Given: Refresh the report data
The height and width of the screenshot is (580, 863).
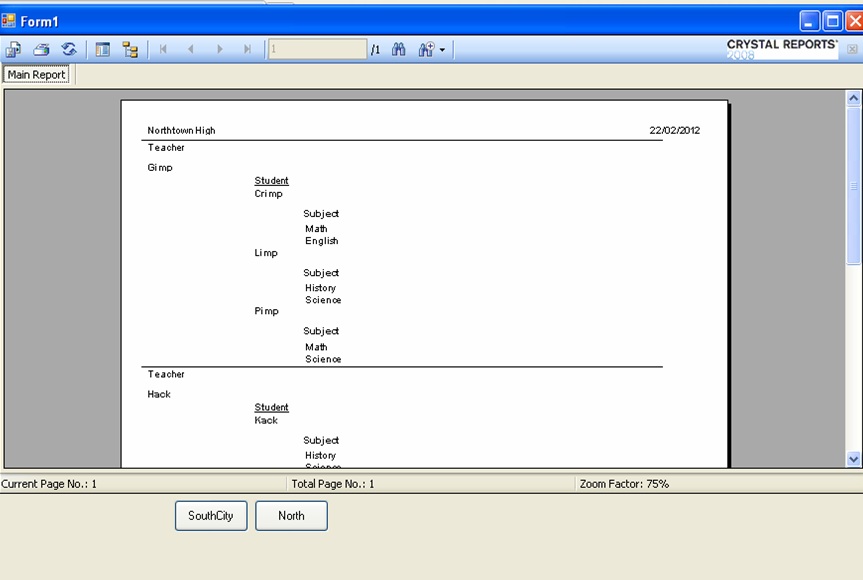Looking at the screenshot, I should pos(68,48).
